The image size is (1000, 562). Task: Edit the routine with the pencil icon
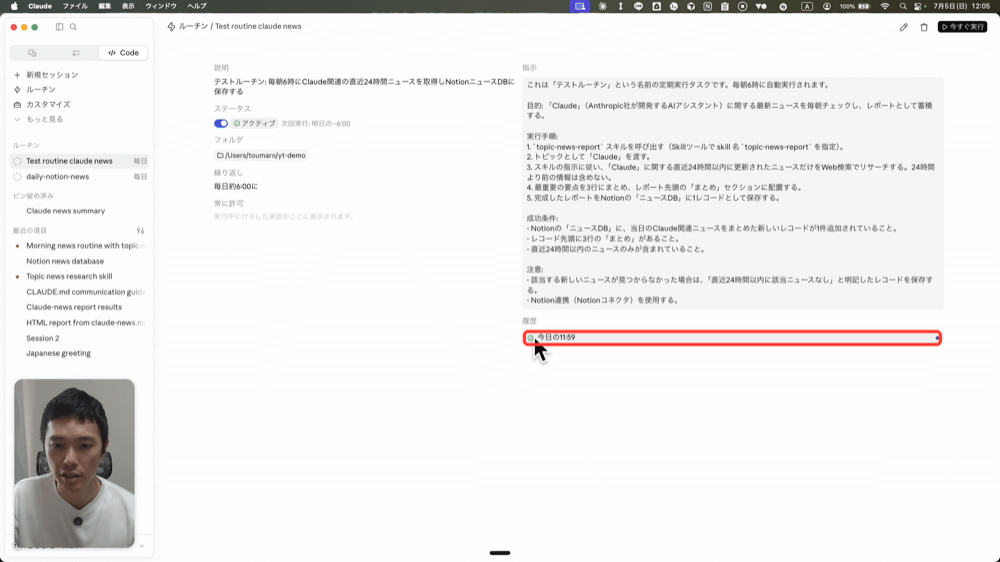click(x=904, y=27)
